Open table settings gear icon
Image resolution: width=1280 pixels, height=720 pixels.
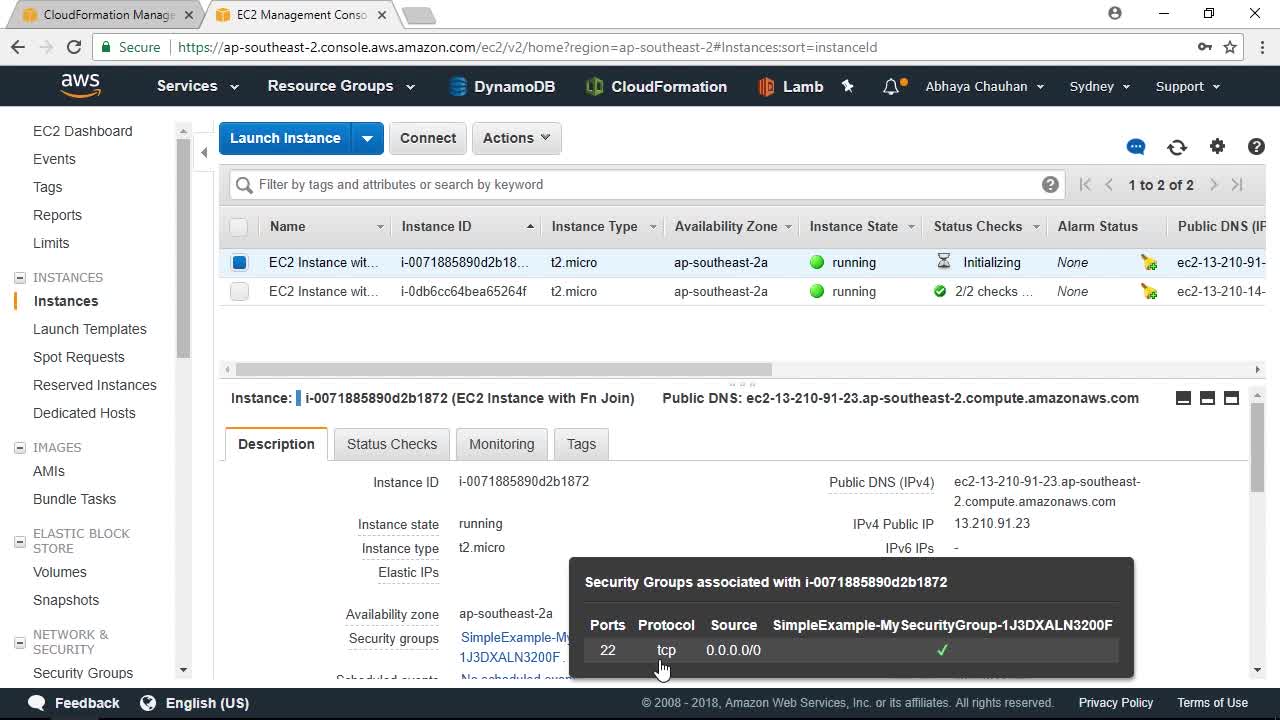click(1217, 147)
